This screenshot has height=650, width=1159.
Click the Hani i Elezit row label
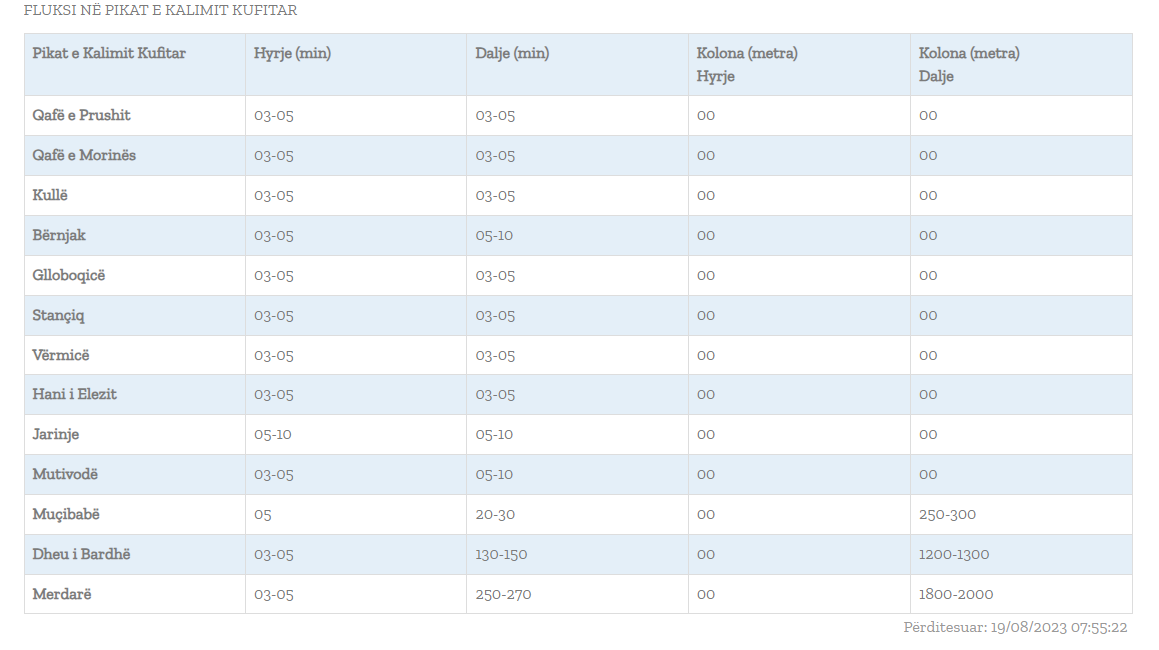point(75,394)
